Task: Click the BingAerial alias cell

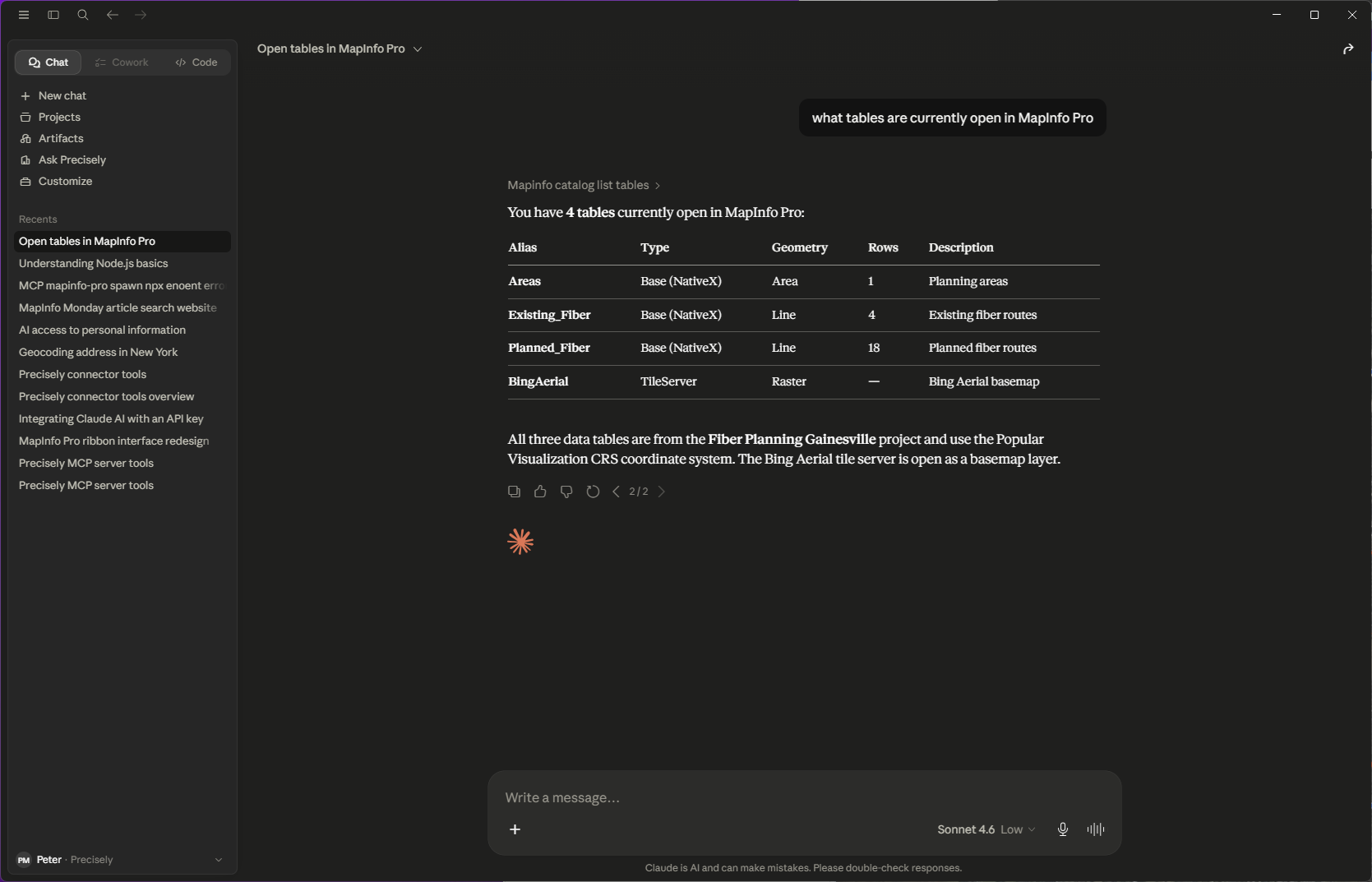Action: point(538,382)
